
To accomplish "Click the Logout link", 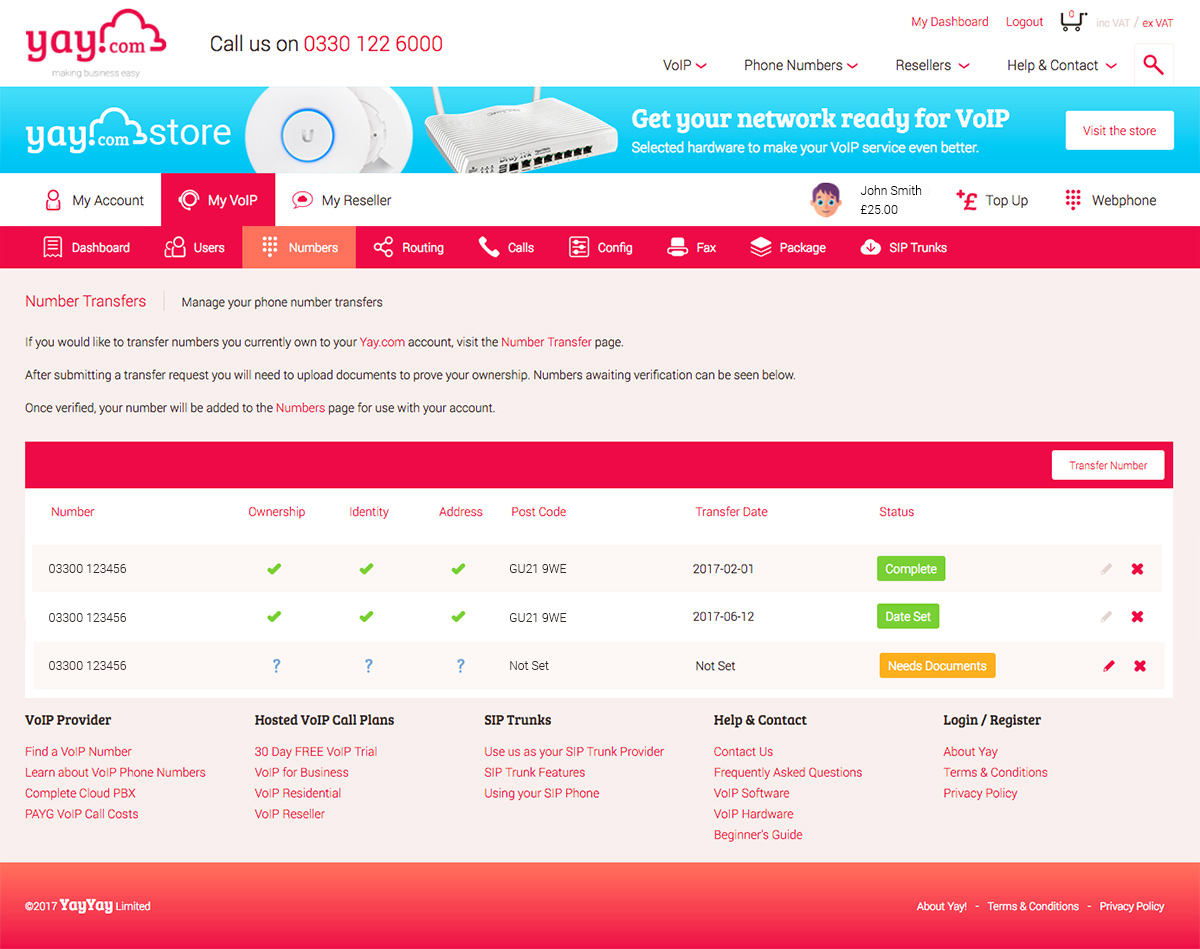I will pyautogui.click(x=1024, y=22).
